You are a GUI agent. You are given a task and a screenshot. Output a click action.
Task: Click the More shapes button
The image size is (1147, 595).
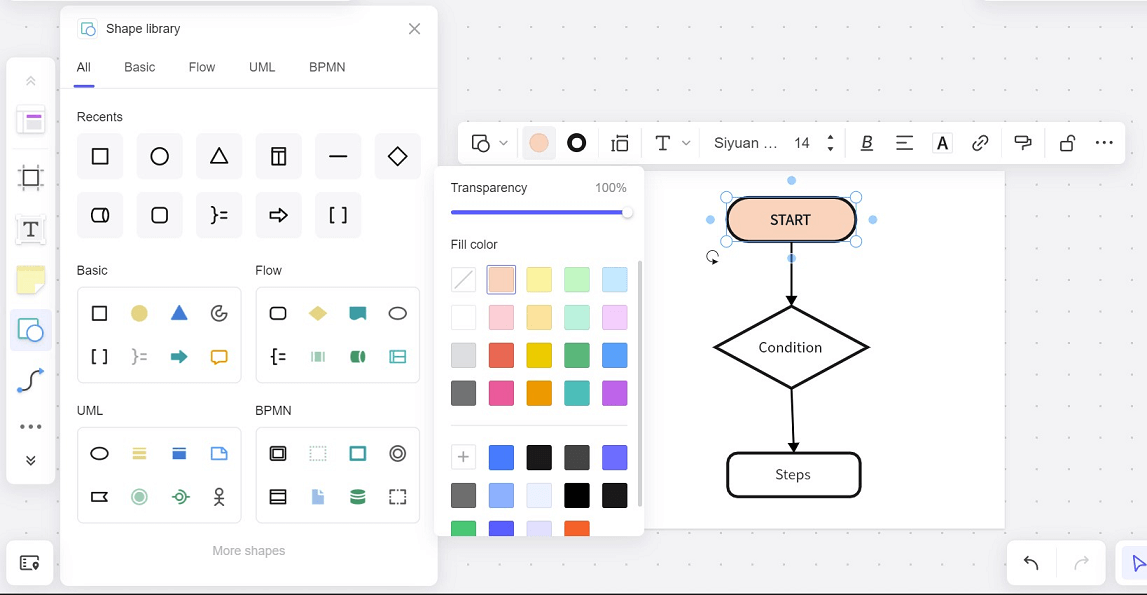point(248,550)
